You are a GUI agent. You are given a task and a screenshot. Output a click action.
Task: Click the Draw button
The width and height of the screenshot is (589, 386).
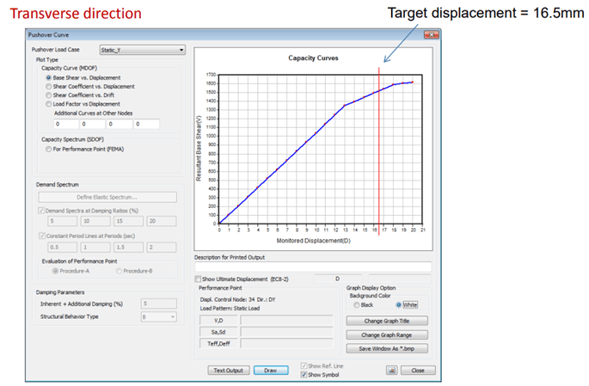(x=271, y=370)
